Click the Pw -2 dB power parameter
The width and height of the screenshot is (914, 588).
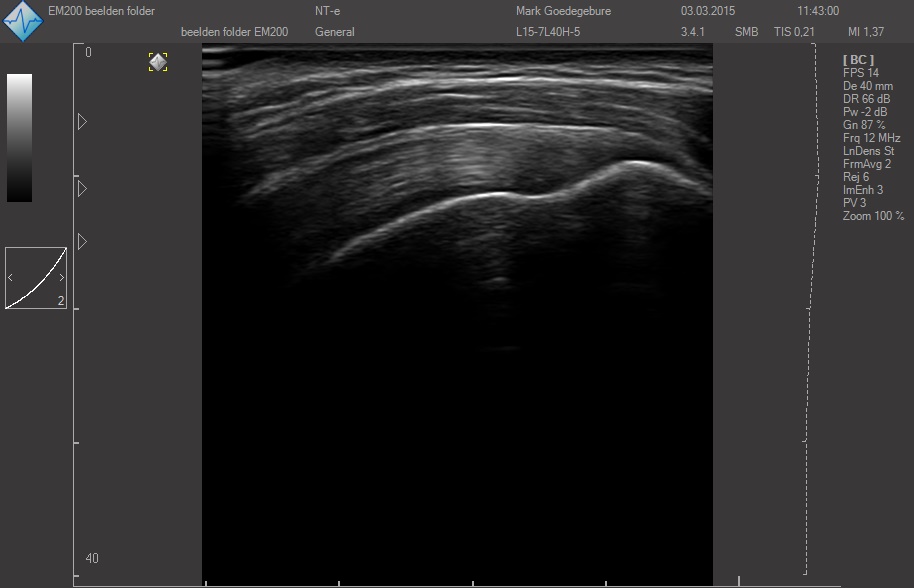pyautogui.click(x=865, y=112)
